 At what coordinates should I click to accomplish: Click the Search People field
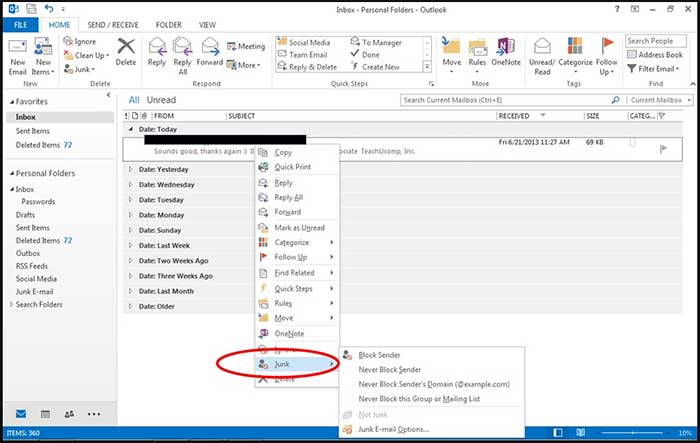coord(655,41)
